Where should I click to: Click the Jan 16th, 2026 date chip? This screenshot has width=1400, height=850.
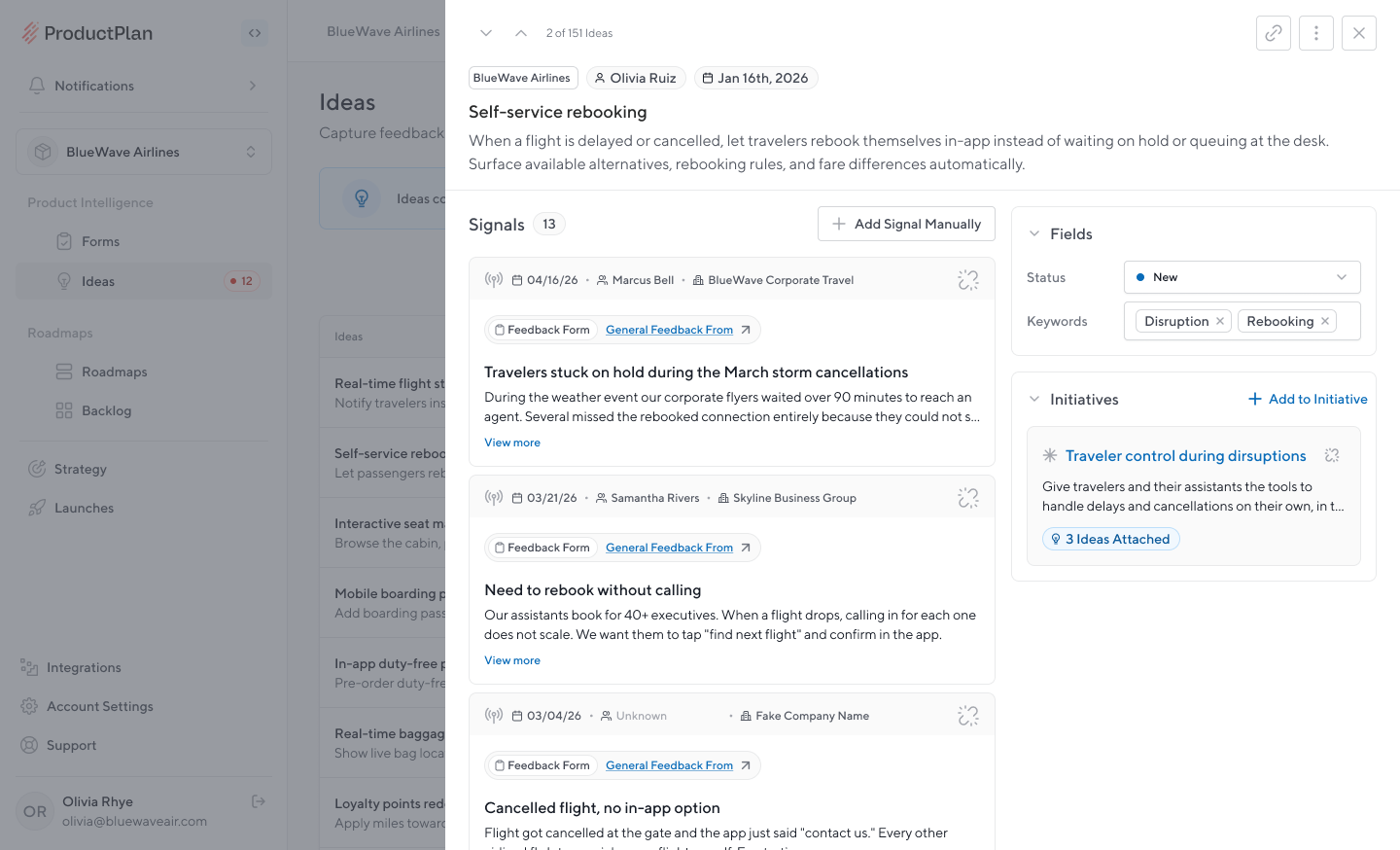coord(756,78)
